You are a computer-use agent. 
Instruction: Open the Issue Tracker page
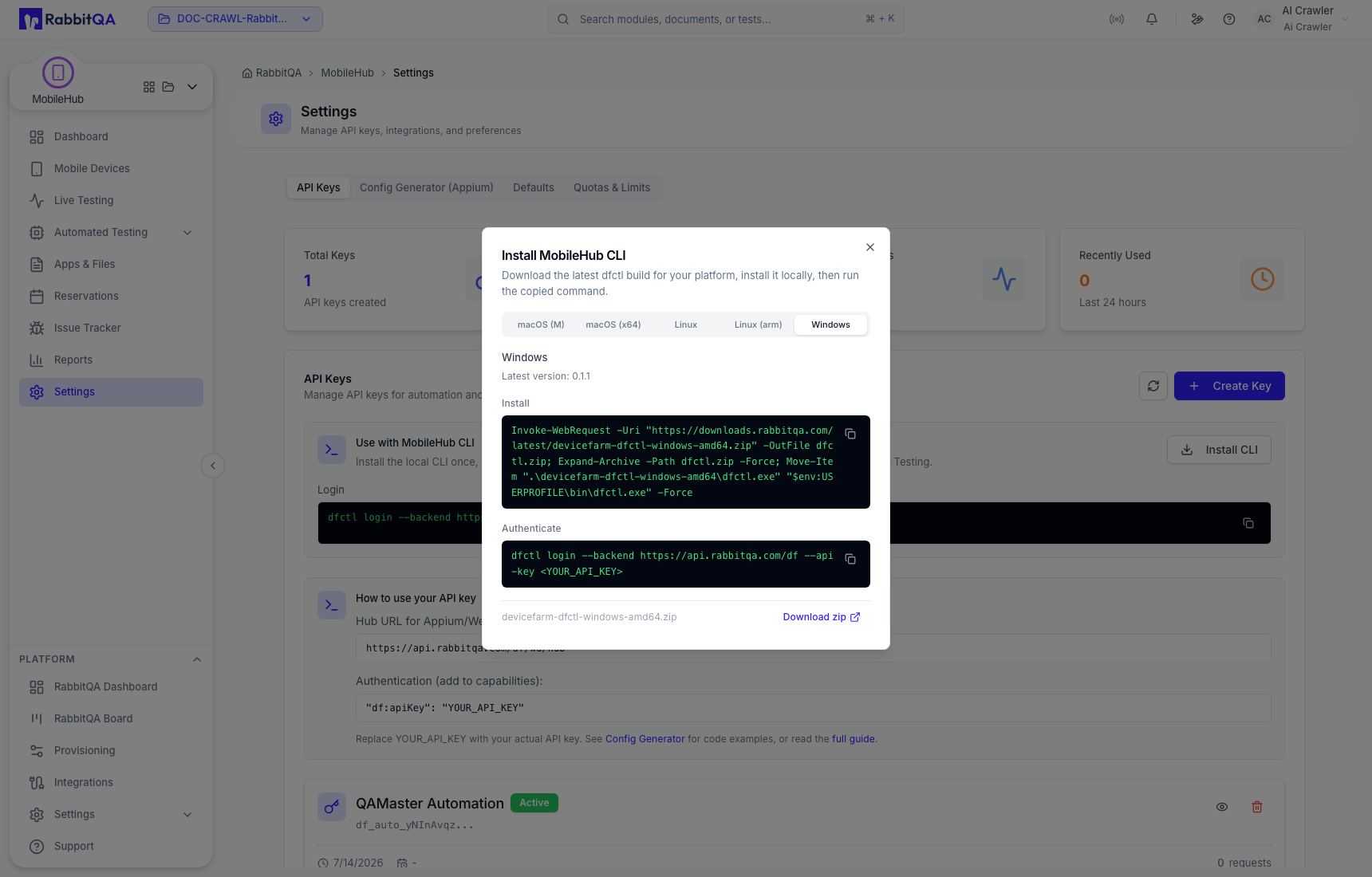coord(111,328)
